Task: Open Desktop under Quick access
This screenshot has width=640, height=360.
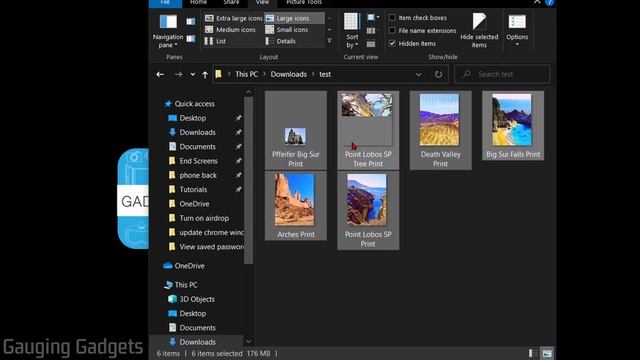Action: click(193, 118)
